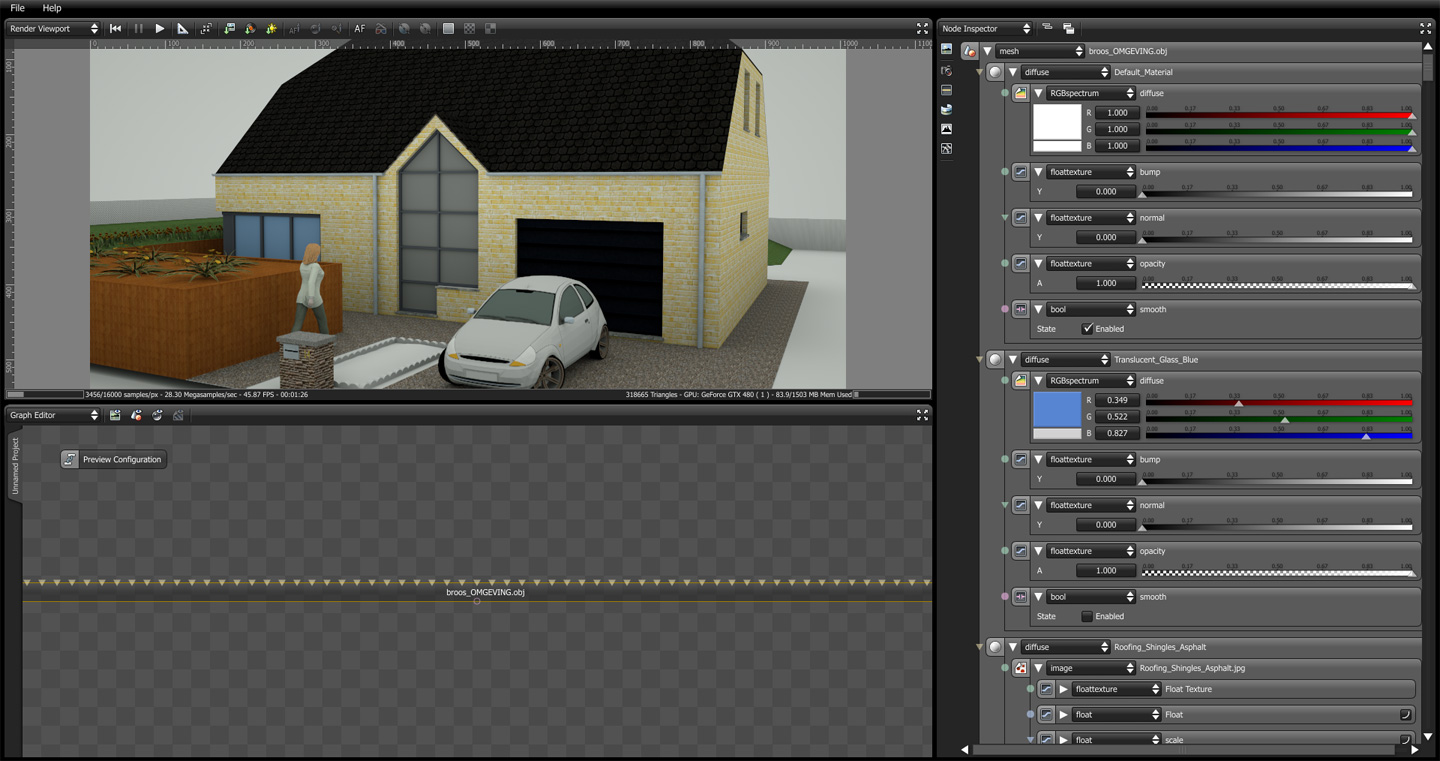Click the camera icon in inspector sidebar

pos(946,70)
